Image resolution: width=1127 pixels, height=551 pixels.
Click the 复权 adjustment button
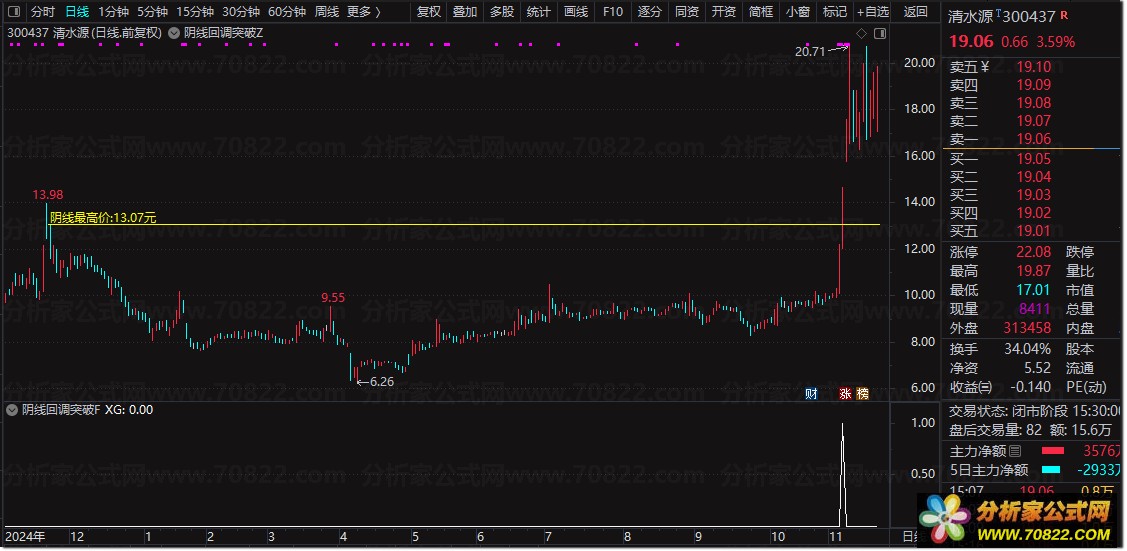click(x=428, y=11)
